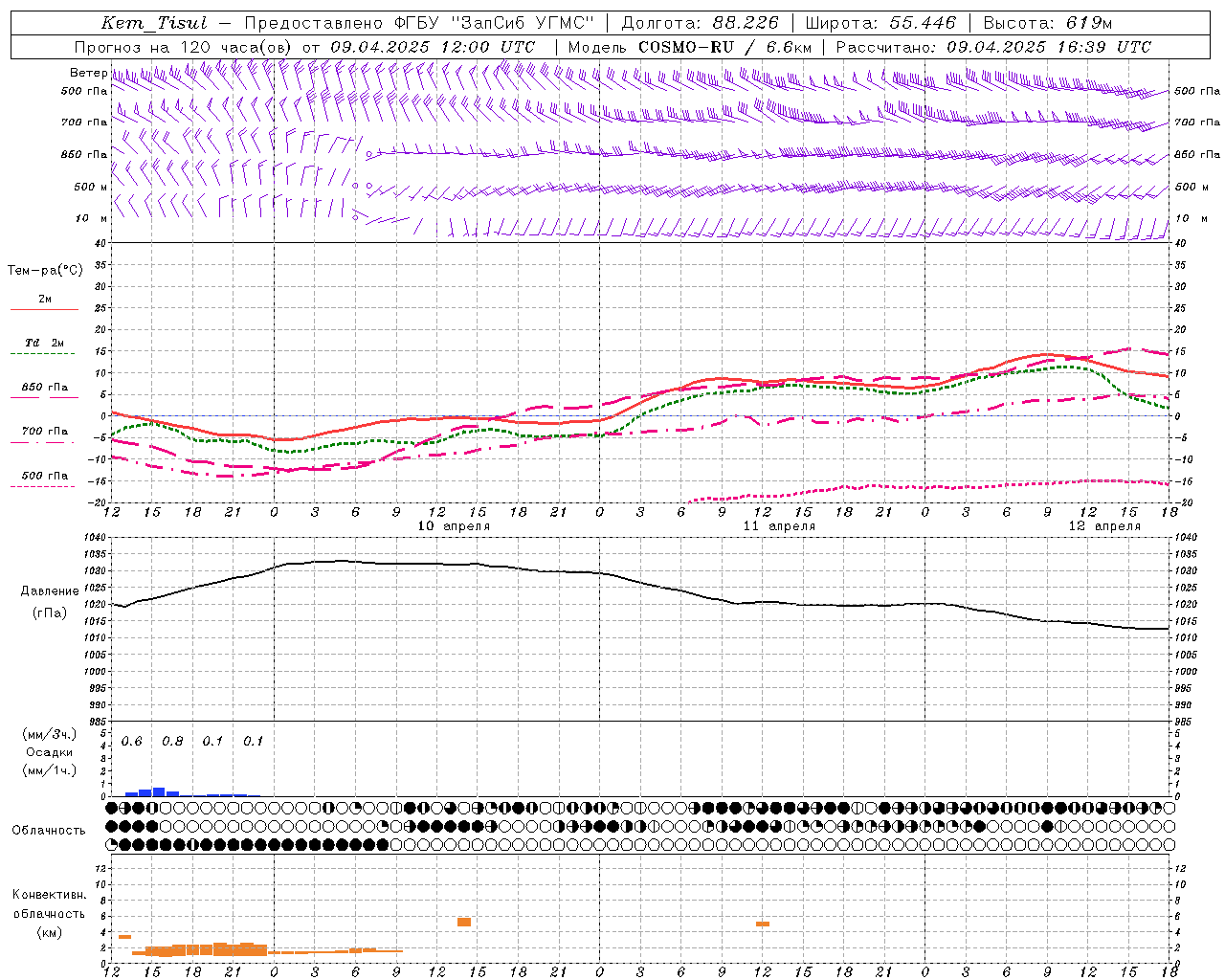Click the Kem_Tisul station title

(x=154, y=23)
